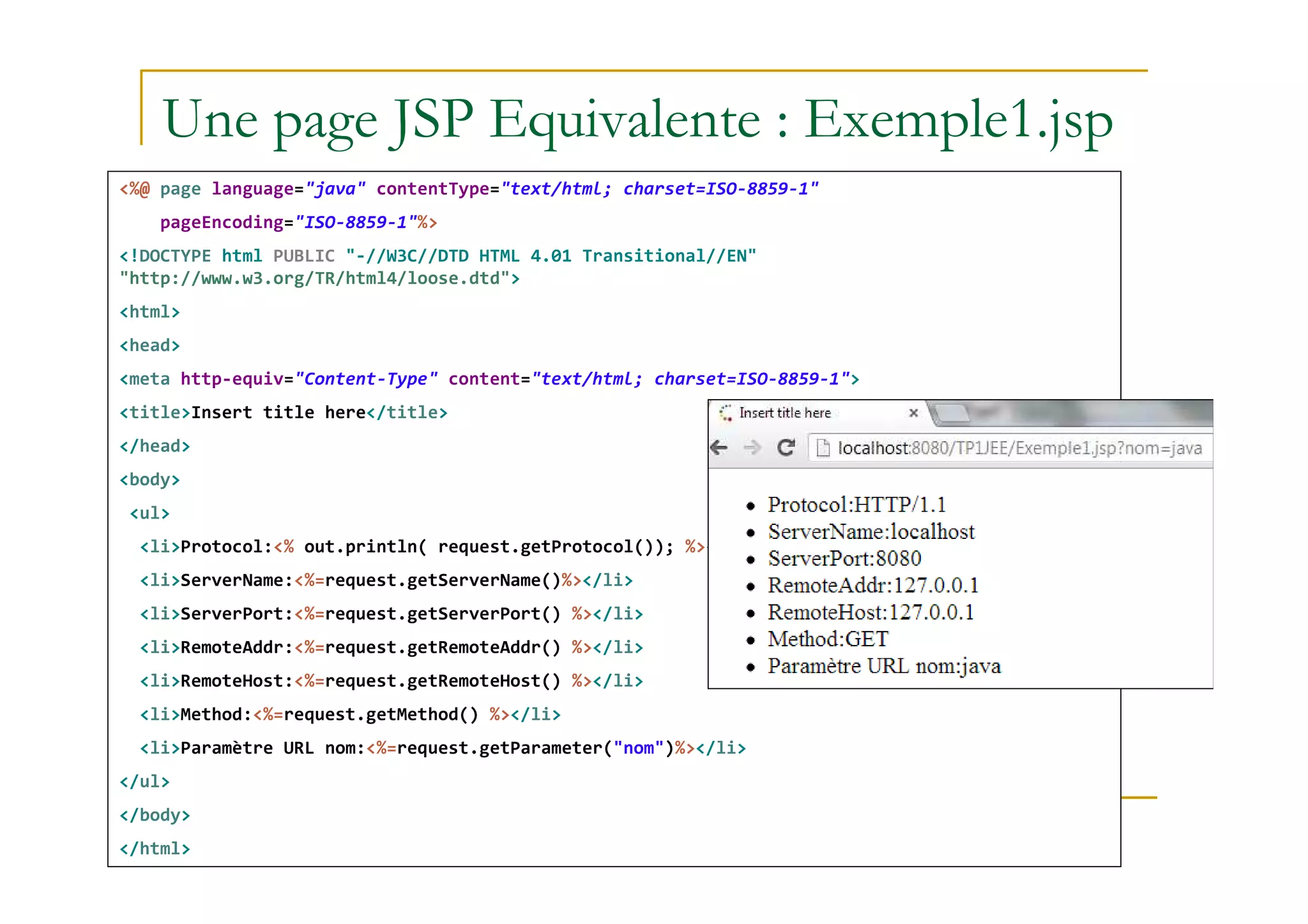Screen dimensions: 1308x924
Task: Click the request.getMethod() code line
Action: pyautogui.click(x=351, y=715)
